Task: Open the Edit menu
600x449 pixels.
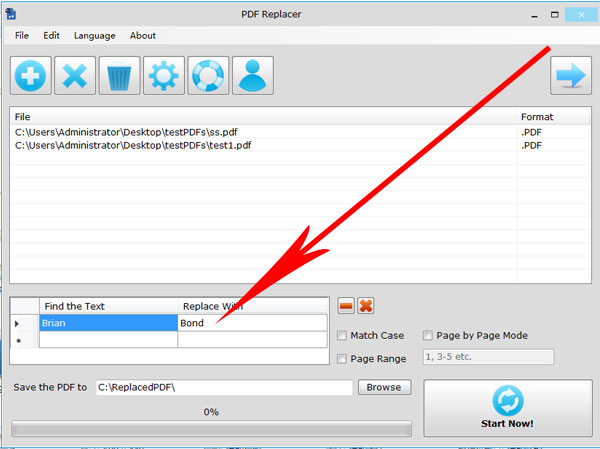Action: [x=51, y=36]
